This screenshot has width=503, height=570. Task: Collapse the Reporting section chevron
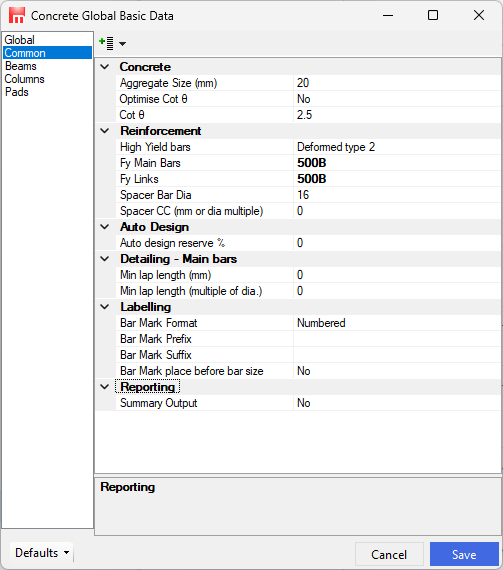(x=105, y=387)
